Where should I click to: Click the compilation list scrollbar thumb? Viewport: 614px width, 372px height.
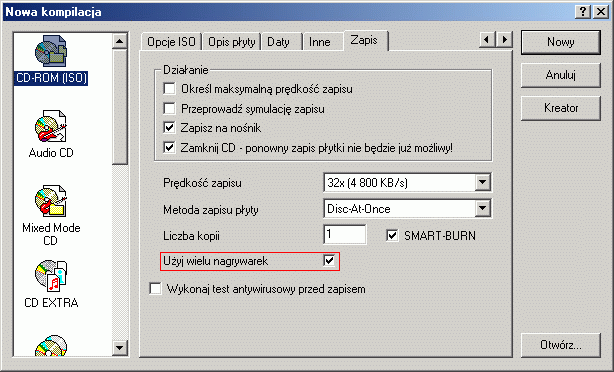tap(119, 106)
